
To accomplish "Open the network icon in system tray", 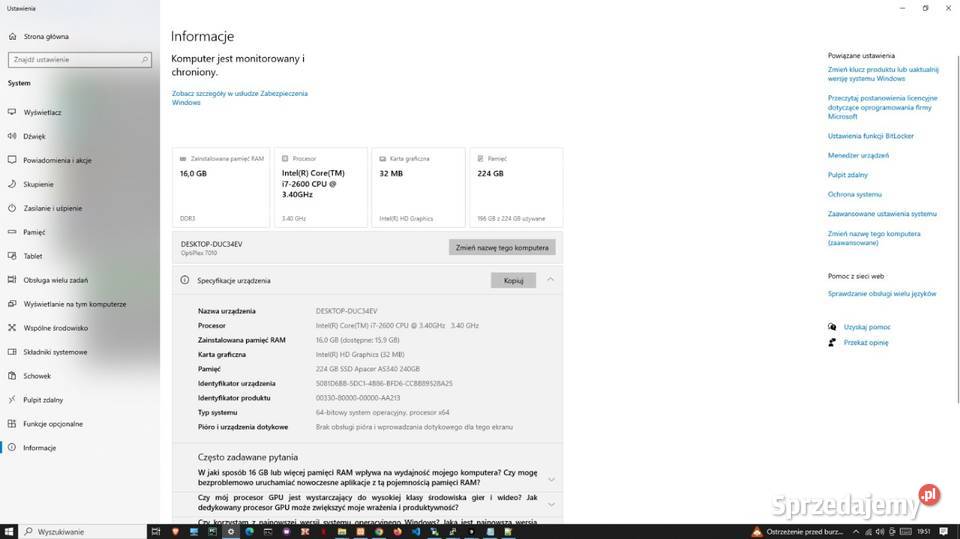I will click(868, 532).
